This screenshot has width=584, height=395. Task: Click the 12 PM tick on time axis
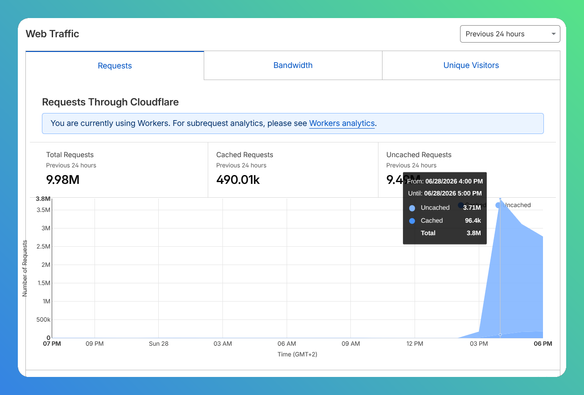415,344
